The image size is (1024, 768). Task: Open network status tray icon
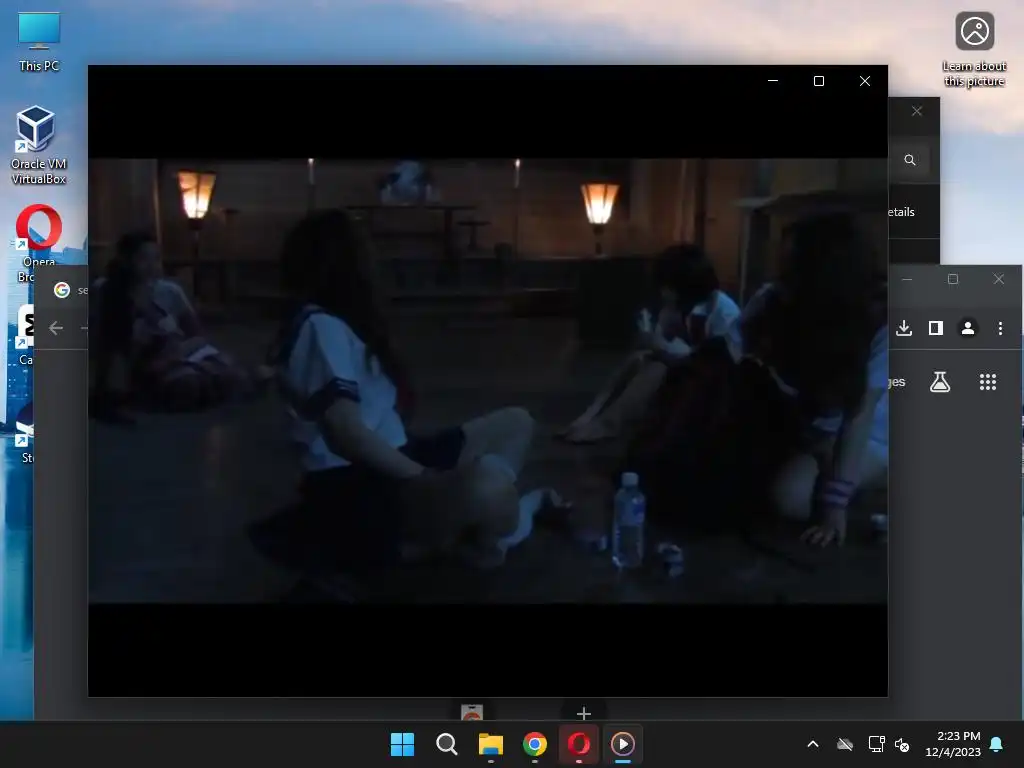point(876,744)
